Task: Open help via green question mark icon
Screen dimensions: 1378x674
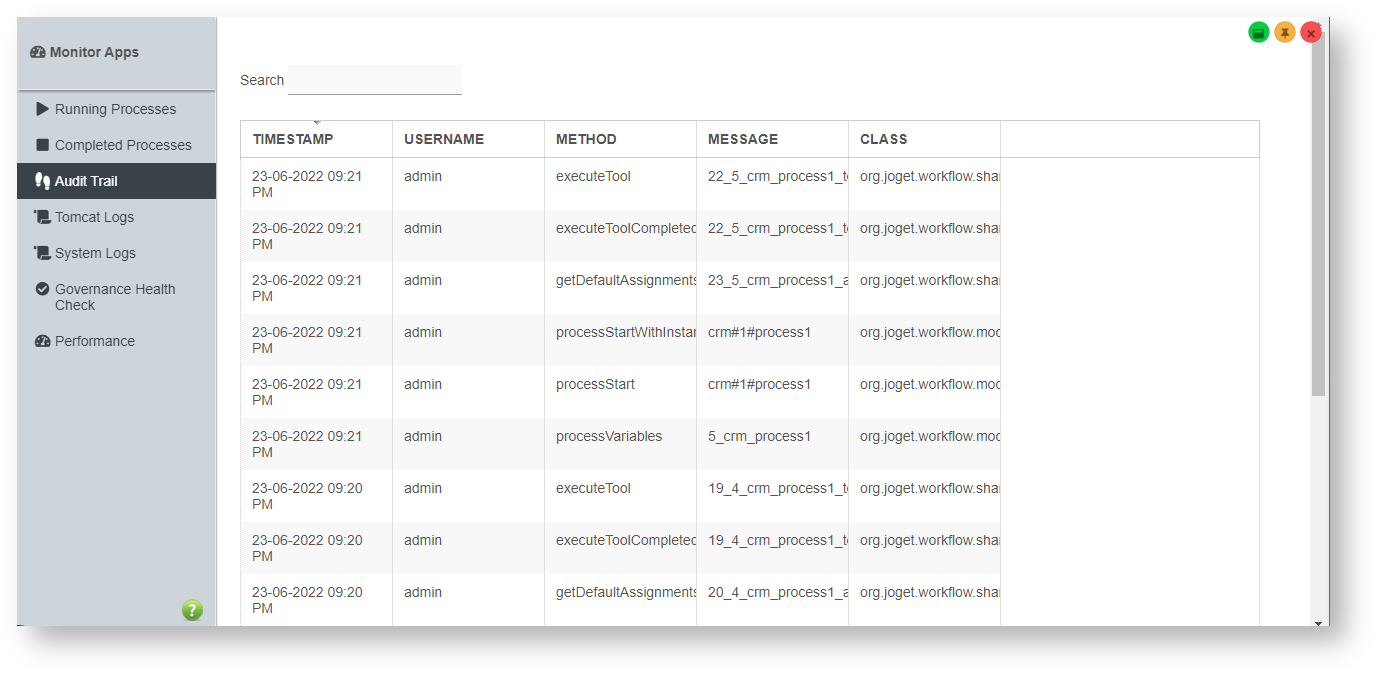Action: click(x=192, y=610)
